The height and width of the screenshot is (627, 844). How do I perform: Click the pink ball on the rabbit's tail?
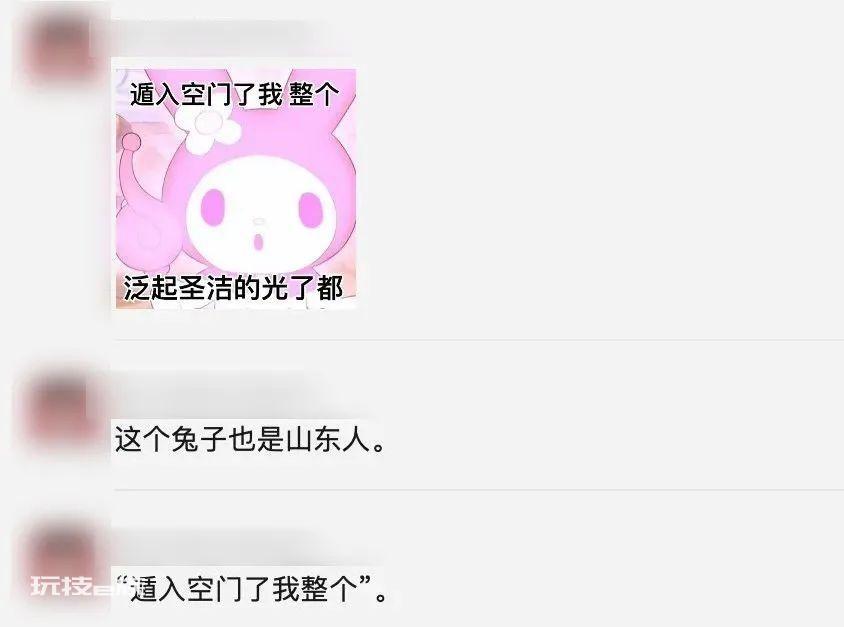pyautogui.click(x=131, y=142)
